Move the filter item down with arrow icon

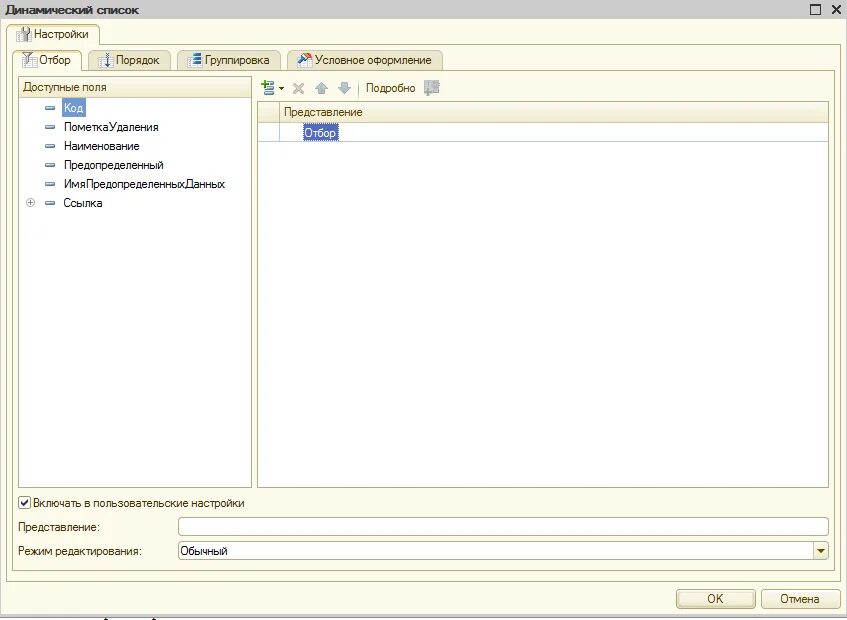pyautogui.click(x=344, y=88)
